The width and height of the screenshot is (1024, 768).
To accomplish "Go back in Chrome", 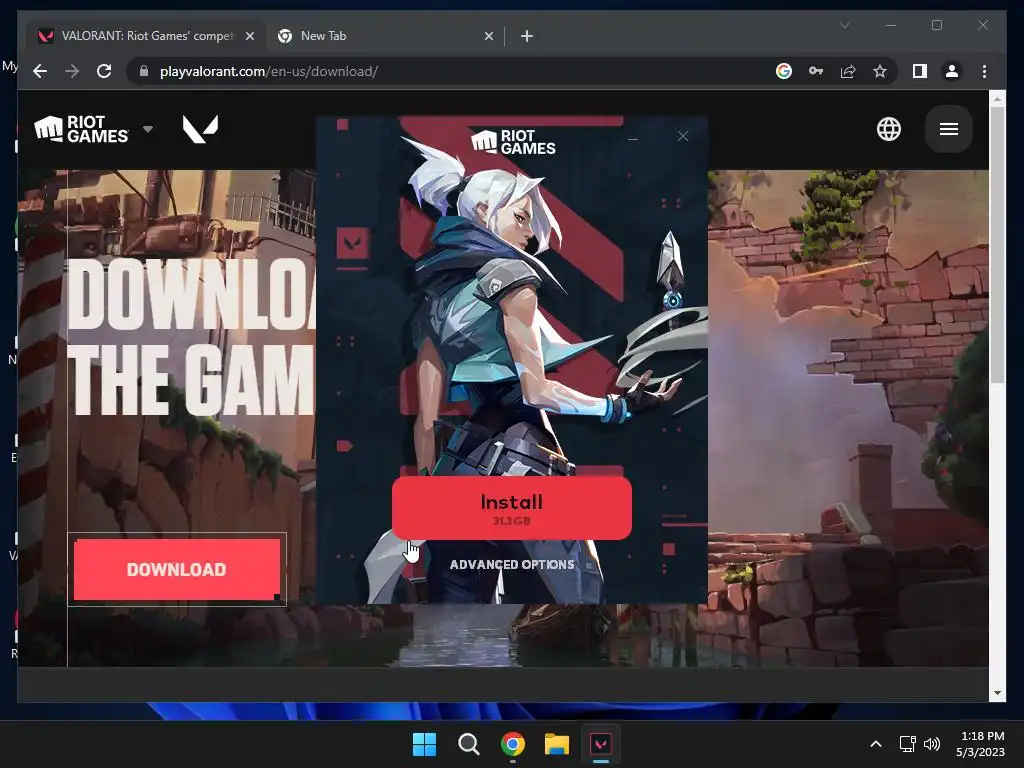I will click(40, 71).
